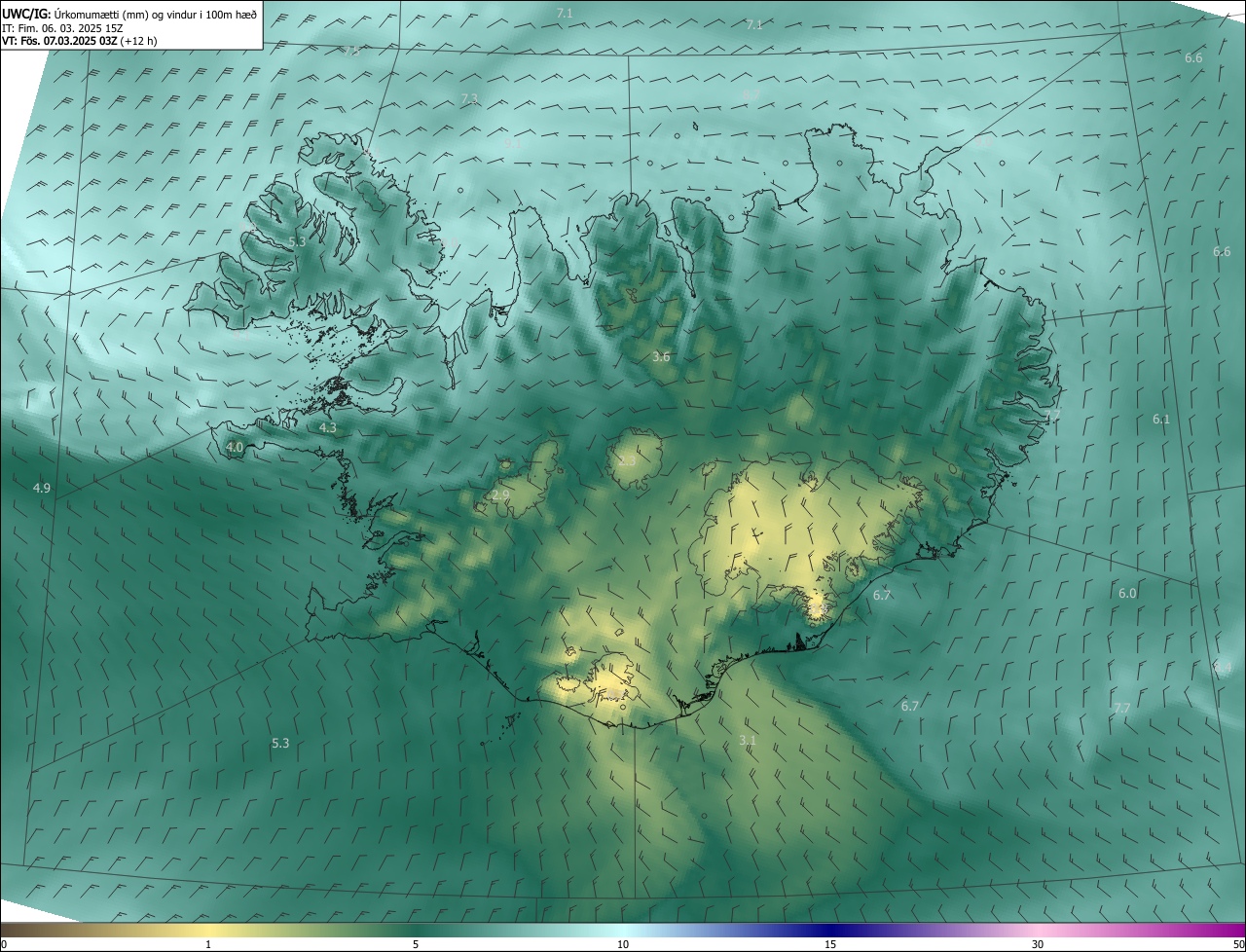Screen dimensions: 1246x952
Task: Click the '7.3' value label on the map
Action: tap(469, 99)
